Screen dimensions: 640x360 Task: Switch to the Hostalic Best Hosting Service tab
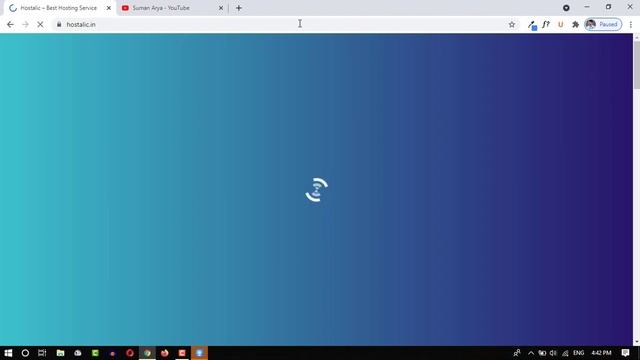[58, 8]
